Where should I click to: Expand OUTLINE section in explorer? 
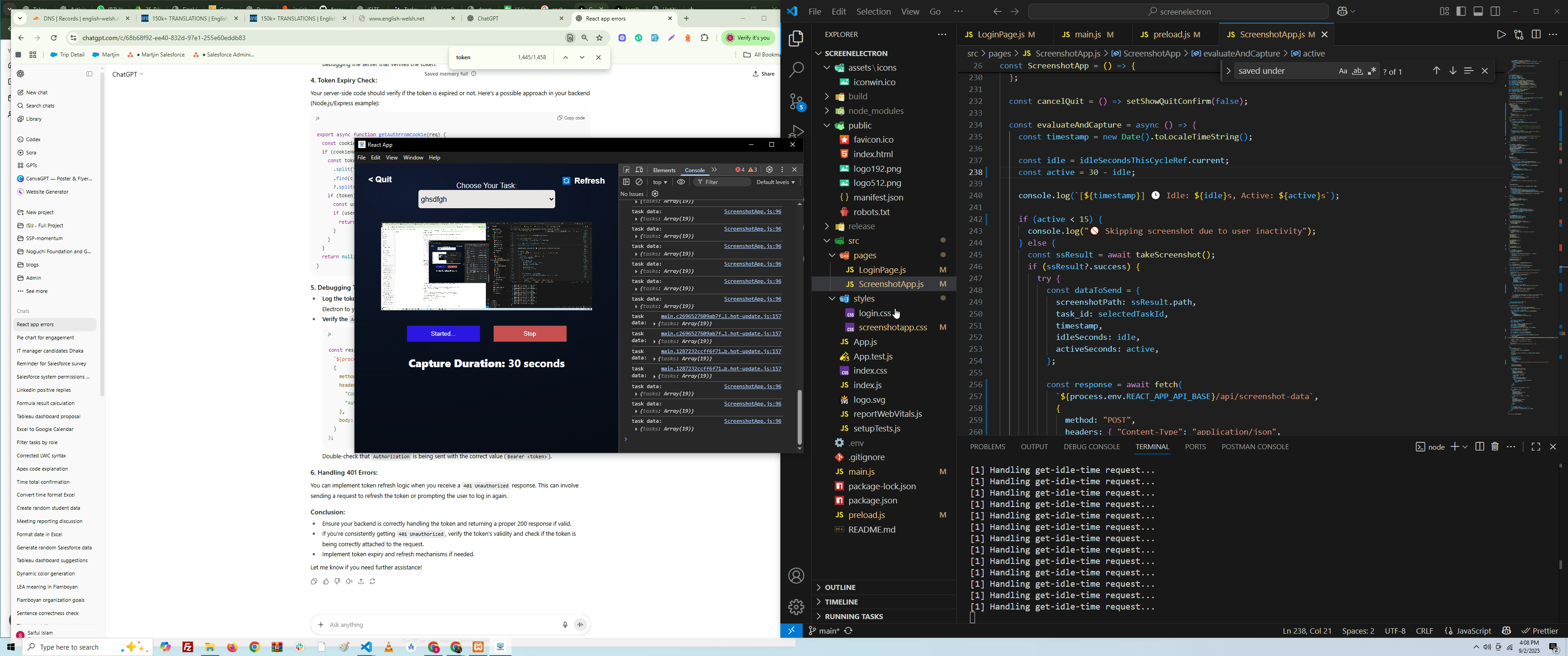pyautogui.click(x=840, y=587)
